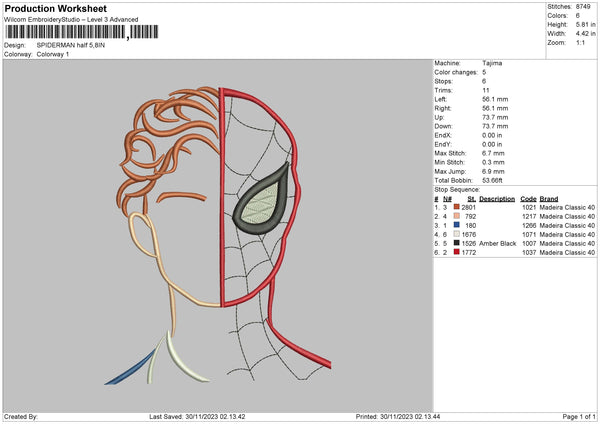This screenshot has height=424, width=600.
Task: Click the 'Code' column header
Action: coord(529,198)
